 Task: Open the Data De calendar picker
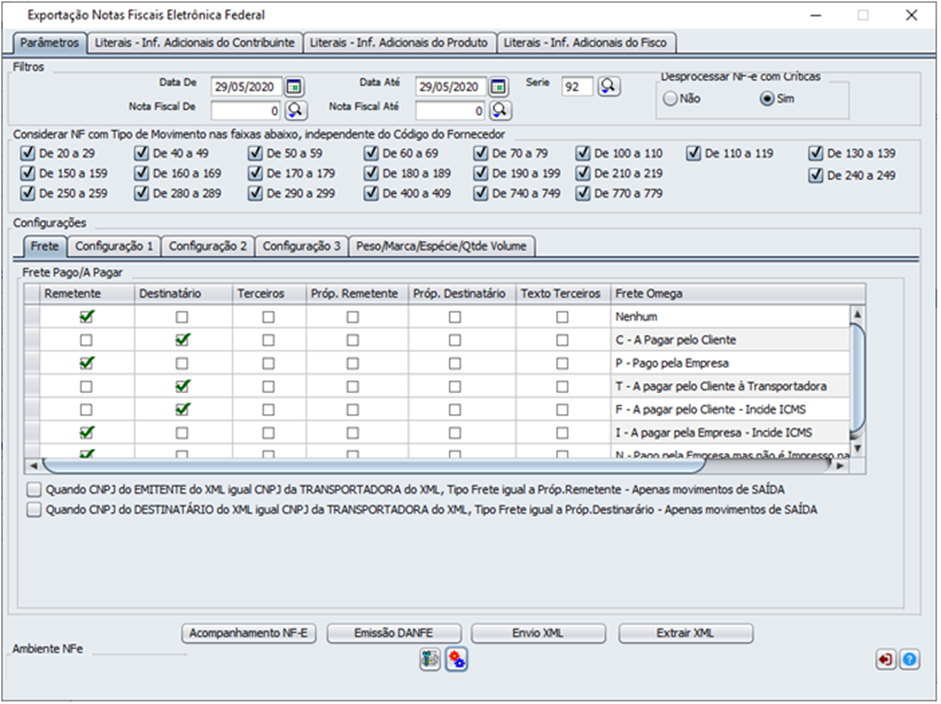[x=293, y=87]
